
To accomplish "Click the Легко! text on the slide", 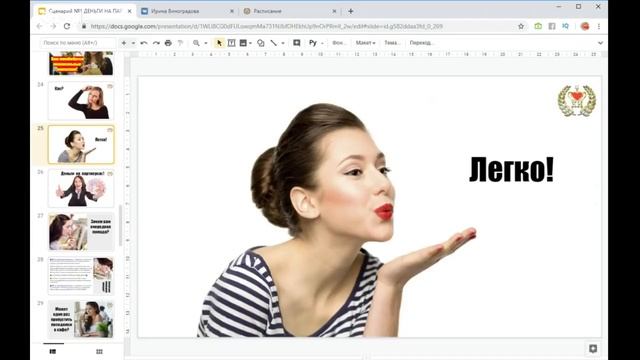I will pos(511,169).
